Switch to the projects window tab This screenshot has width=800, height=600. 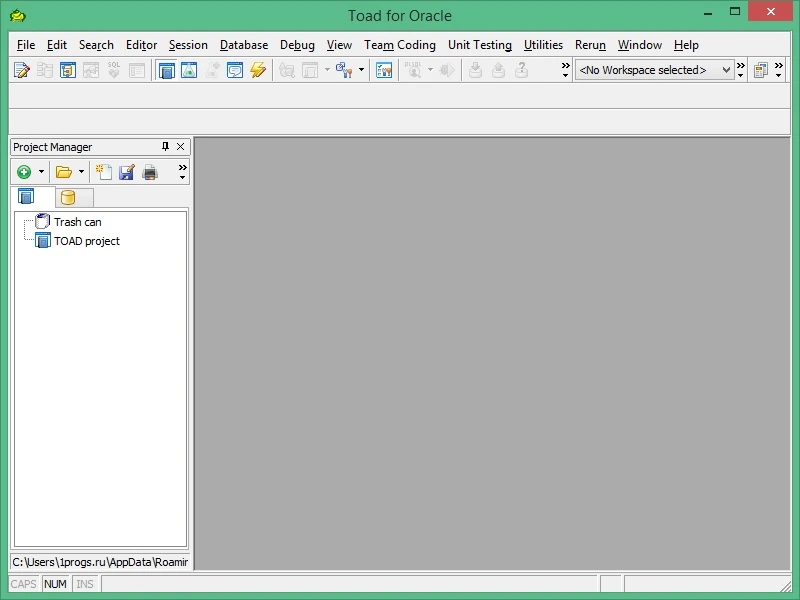tap(27, 196)
